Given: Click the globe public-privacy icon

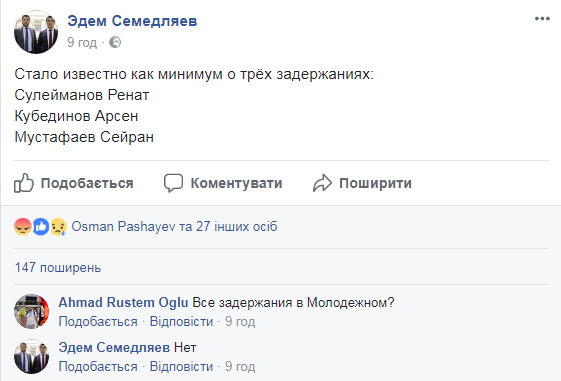Looking at the screenshot, I should tap(115, 42).
